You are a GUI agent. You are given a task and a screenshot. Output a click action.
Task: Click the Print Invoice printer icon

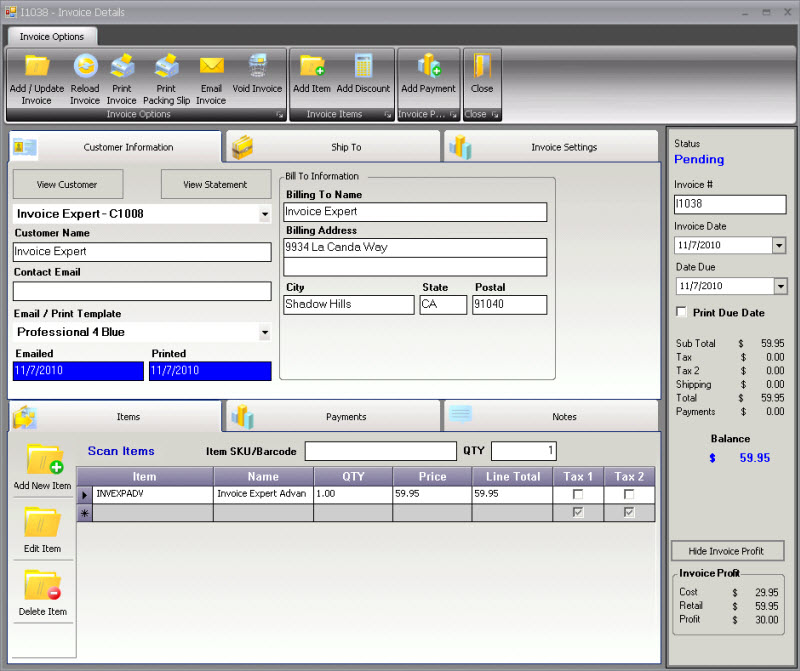click(x=122, y=66)
